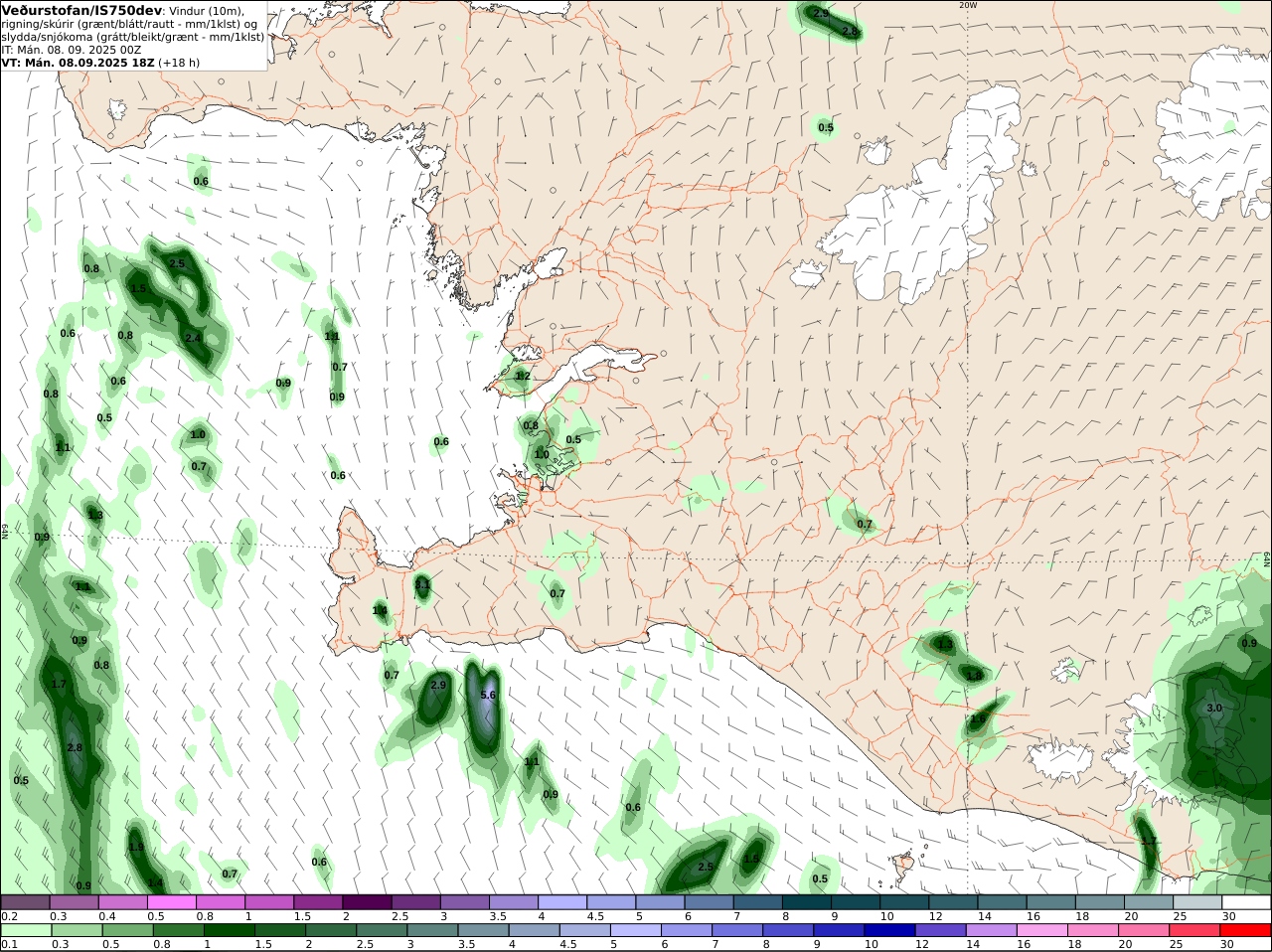
Task: Click the dark blue rain swatch between 10 and 12
Action: coord(892,930)
